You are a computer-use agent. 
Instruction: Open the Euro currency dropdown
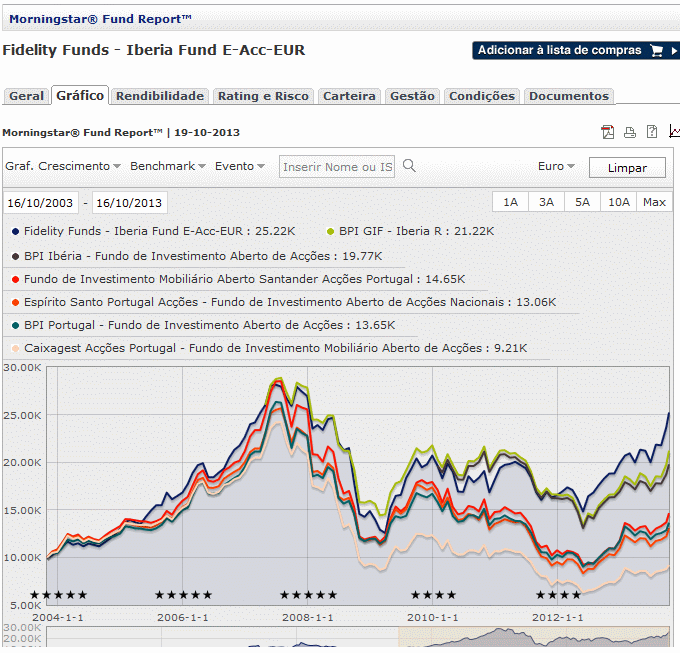pyautogui.click(x=556, y=166)
